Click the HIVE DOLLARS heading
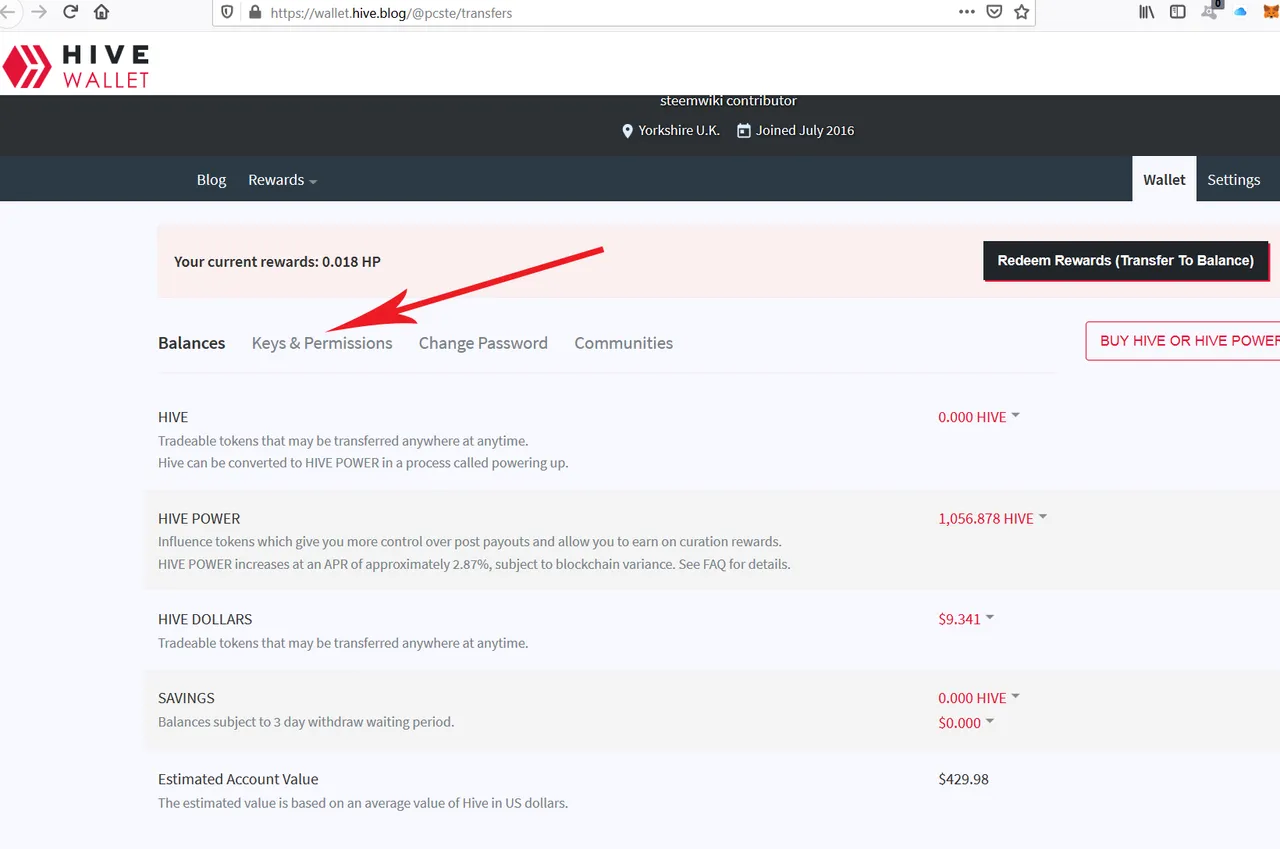The image size is (1280, 849). coord(205,619)
